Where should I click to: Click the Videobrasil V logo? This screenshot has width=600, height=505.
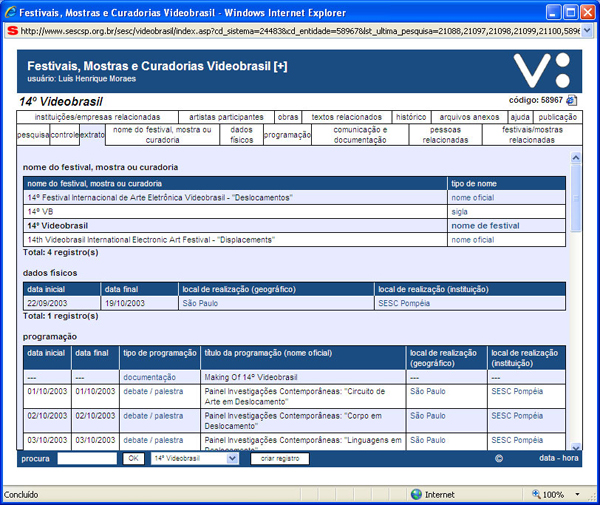click(x=542, y=70)
